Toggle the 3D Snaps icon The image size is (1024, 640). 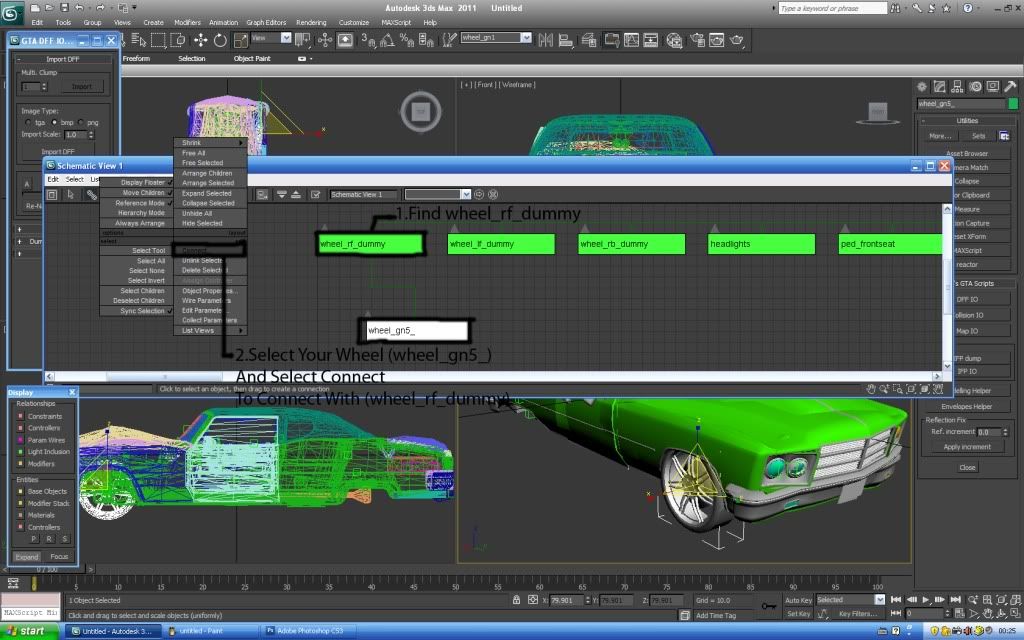tap(368, 40)
